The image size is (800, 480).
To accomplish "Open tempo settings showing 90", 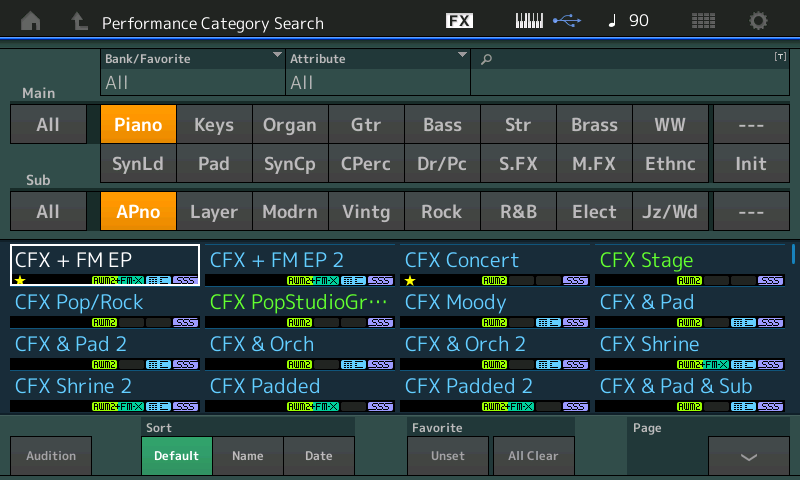I will tap(629, 21).
